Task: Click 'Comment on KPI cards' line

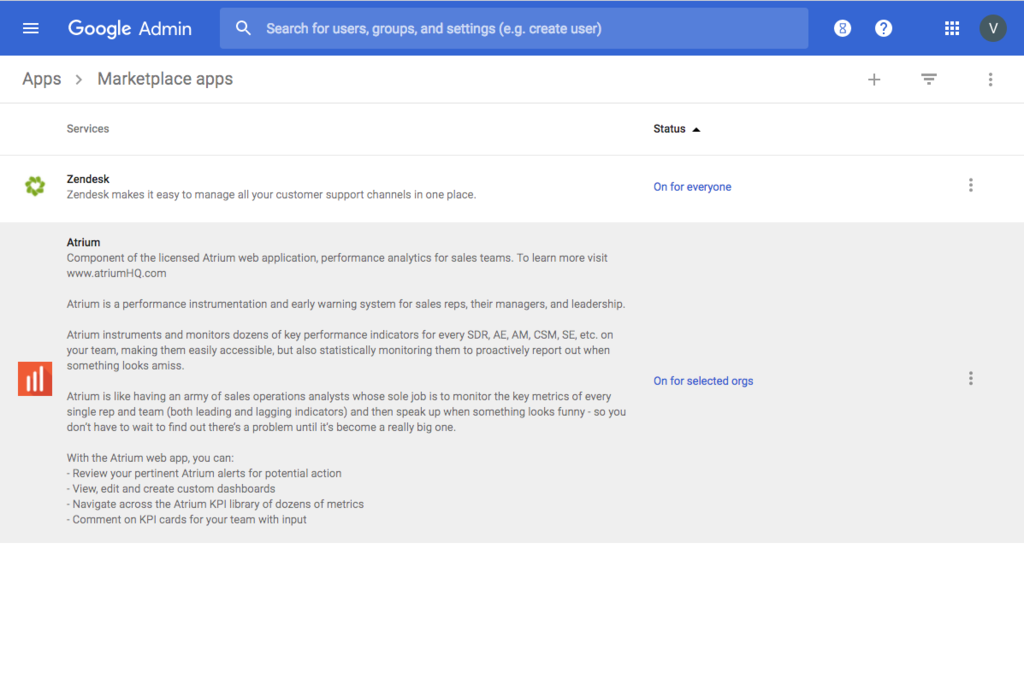Action: pos(186,520)
